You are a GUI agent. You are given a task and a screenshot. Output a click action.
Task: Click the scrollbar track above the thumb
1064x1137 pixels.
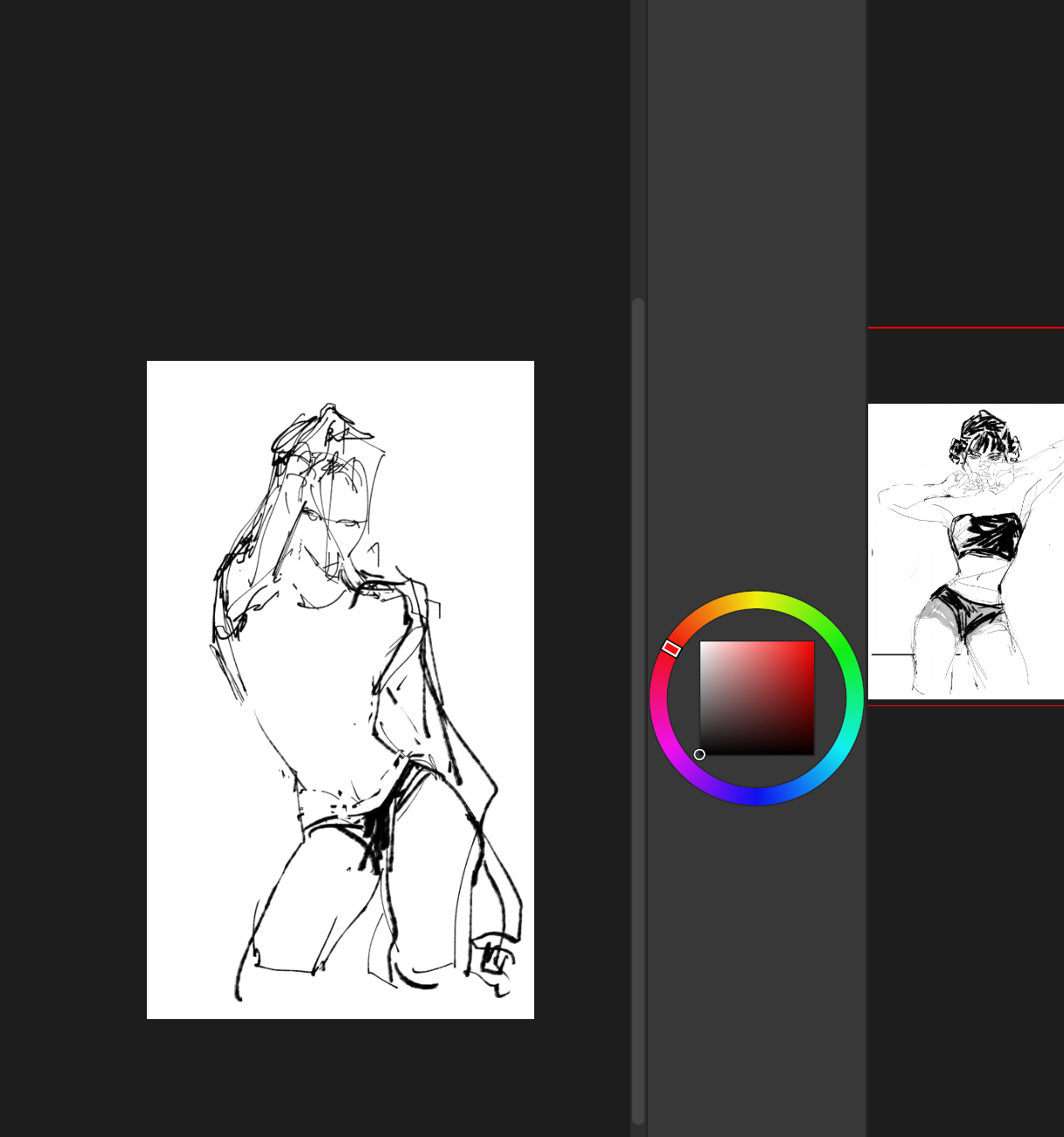pyautogui.click(x=638, y=149)
